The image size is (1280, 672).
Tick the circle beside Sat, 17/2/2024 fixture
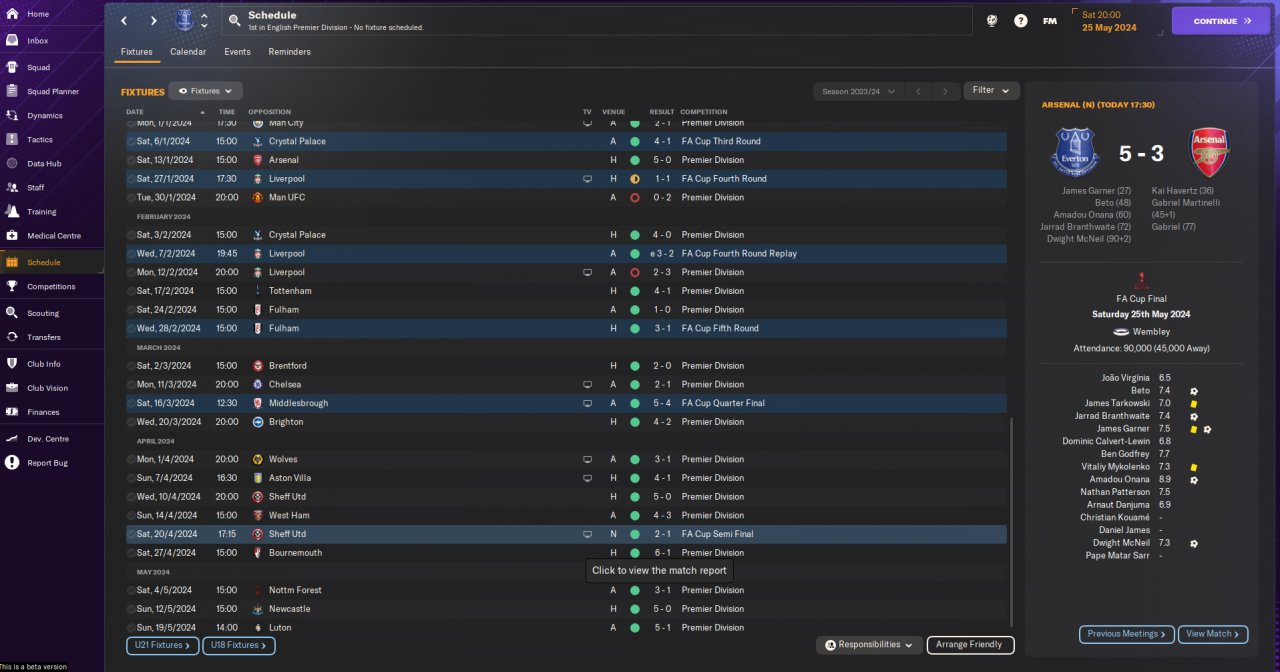131,291
